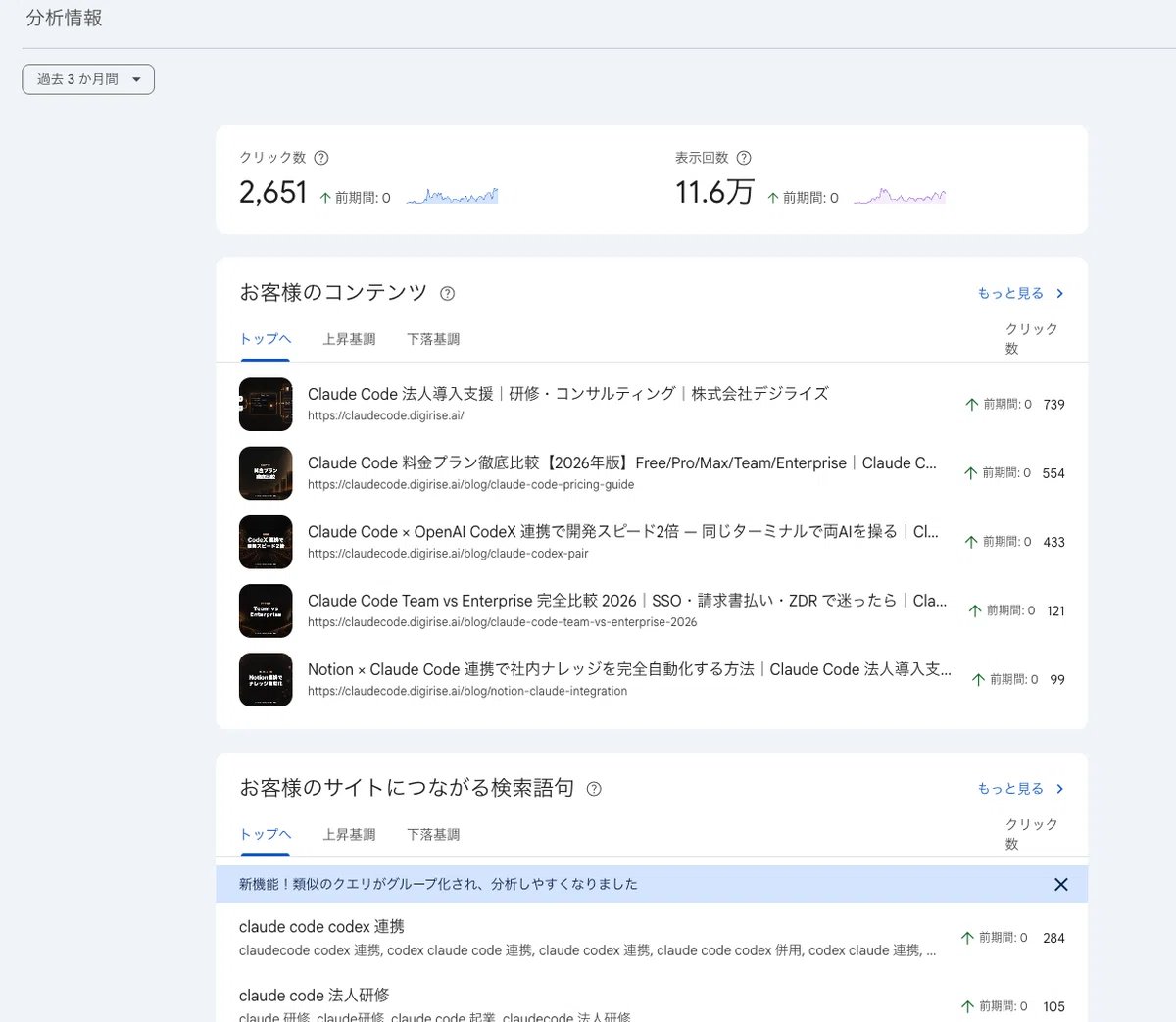1176x1022 pixels.
Task: Click the query group claude code codex 連携
Action: [x=321, y=927]
